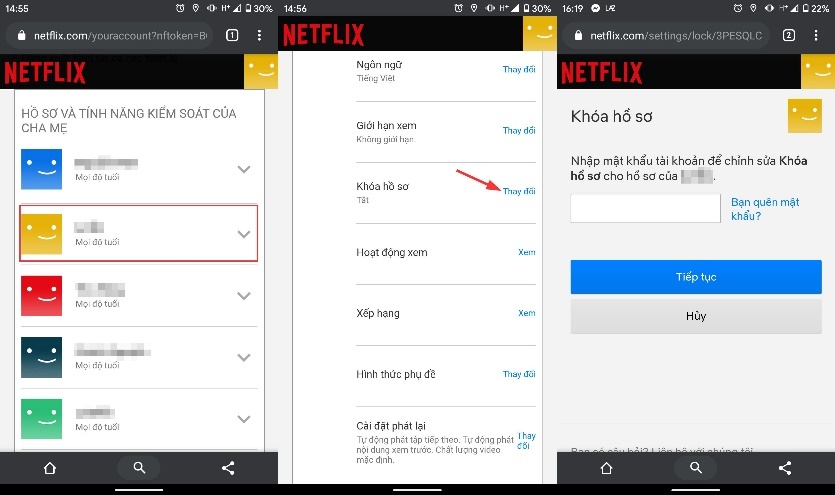
Task: Click Thay đổi next to Ngôn ngữ
Action: tap(519, 69)
